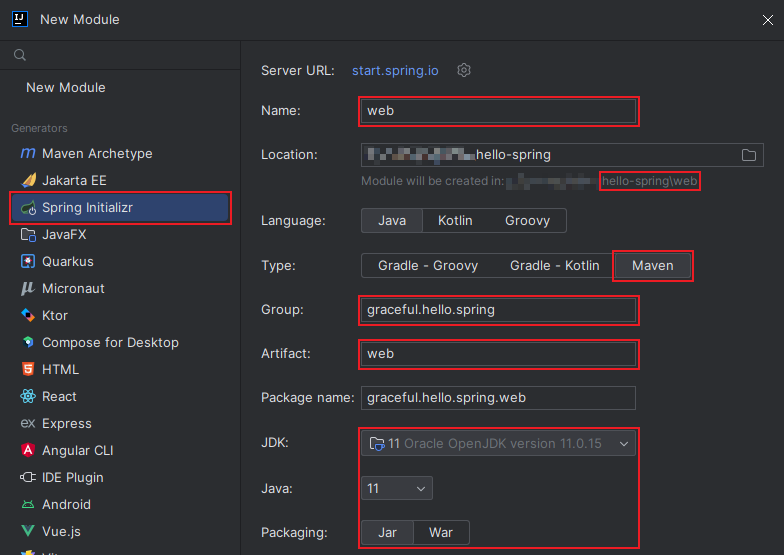Click the Vue.js icon
The height and width of the screenshot is (555, 784).
coord(28,531)
